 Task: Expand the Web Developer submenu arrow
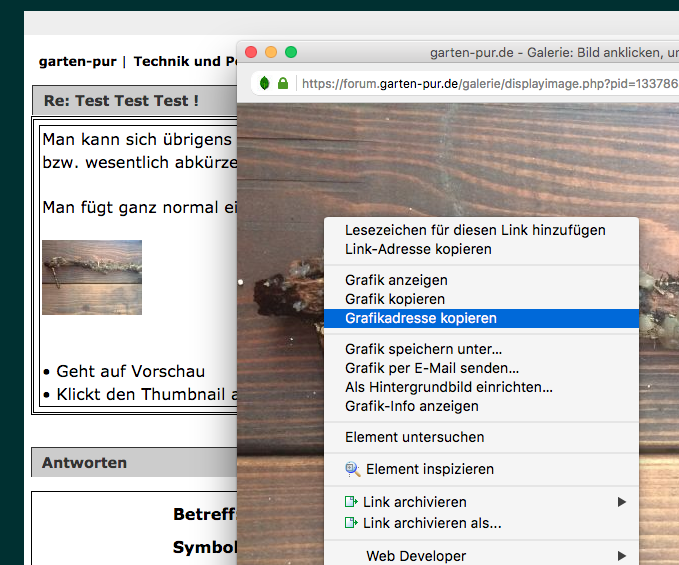(x=622, y=556)
